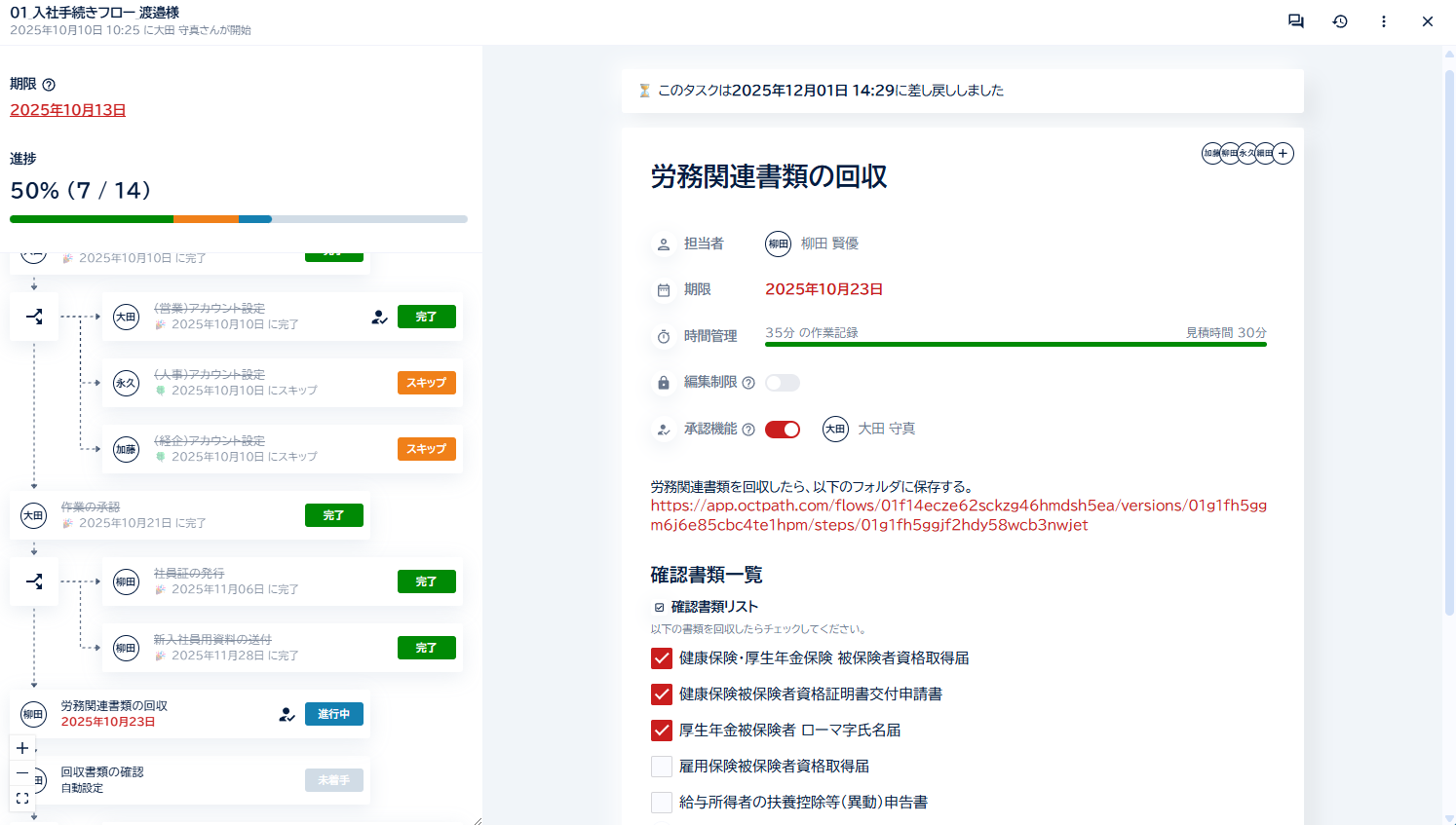
Task: Disable the 承認機能 toggle
Action: (783, 430)
